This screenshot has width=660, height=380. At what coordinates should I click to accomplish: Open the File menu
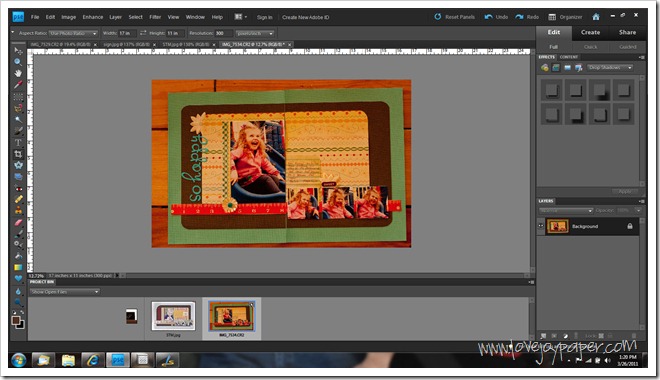35,17
